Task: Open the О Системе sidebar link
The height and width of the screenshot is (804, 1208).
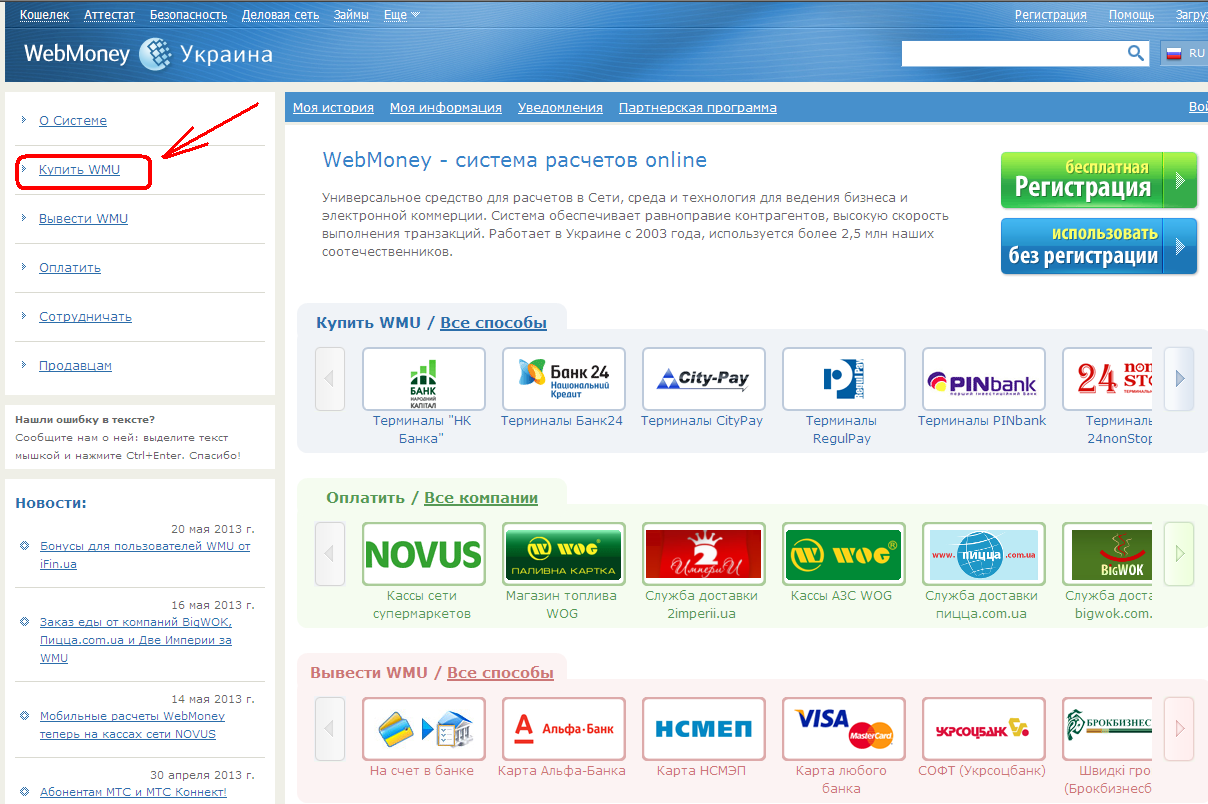Action: point(73,121)
